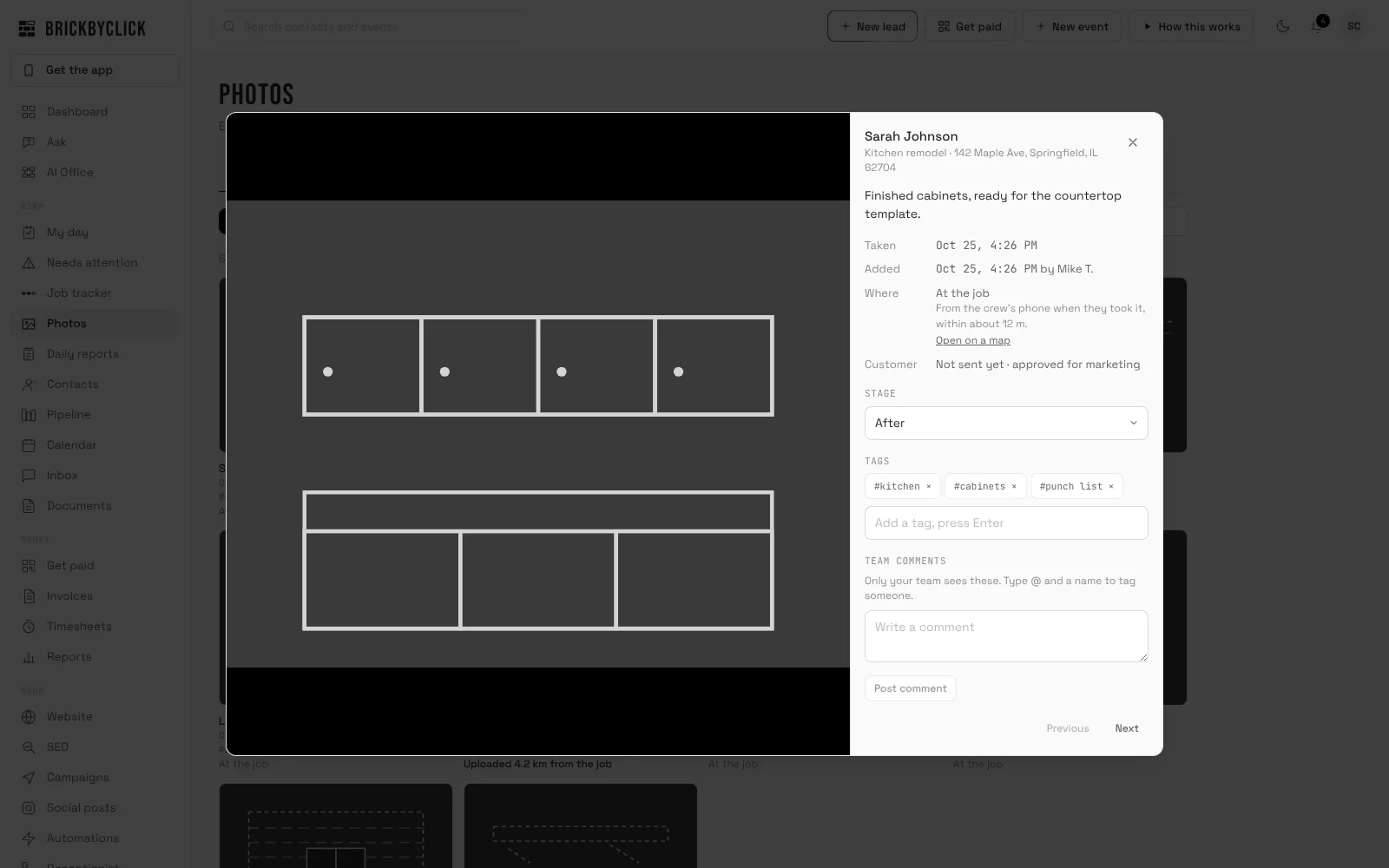Close the photo detail dialog

click(1132, 142)
